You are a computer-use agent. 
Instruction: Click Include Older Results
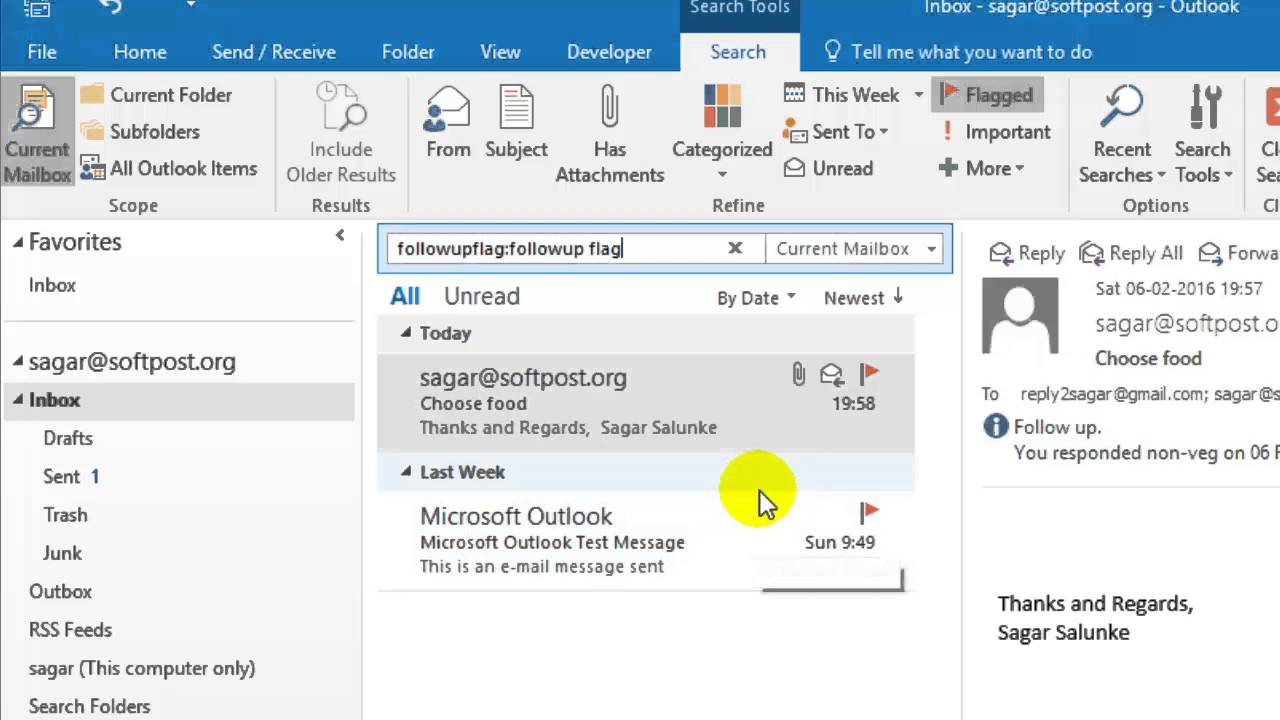point(341,135)
